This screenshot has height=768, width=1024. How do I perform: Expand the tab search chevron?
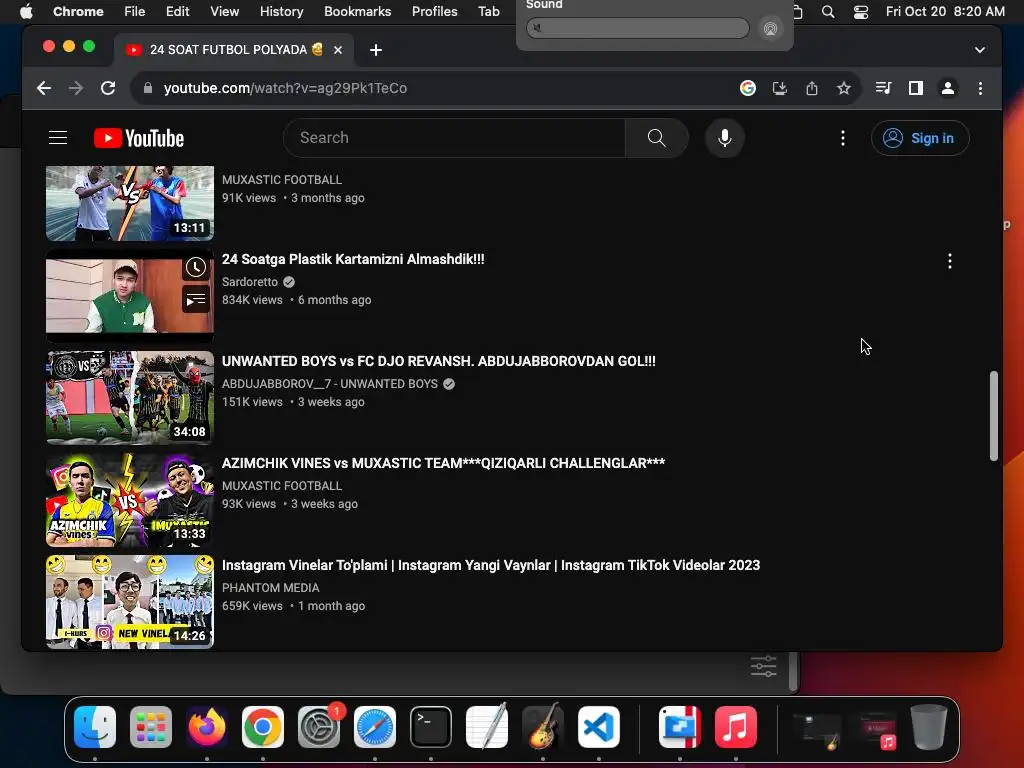click(x=980, y=50)
